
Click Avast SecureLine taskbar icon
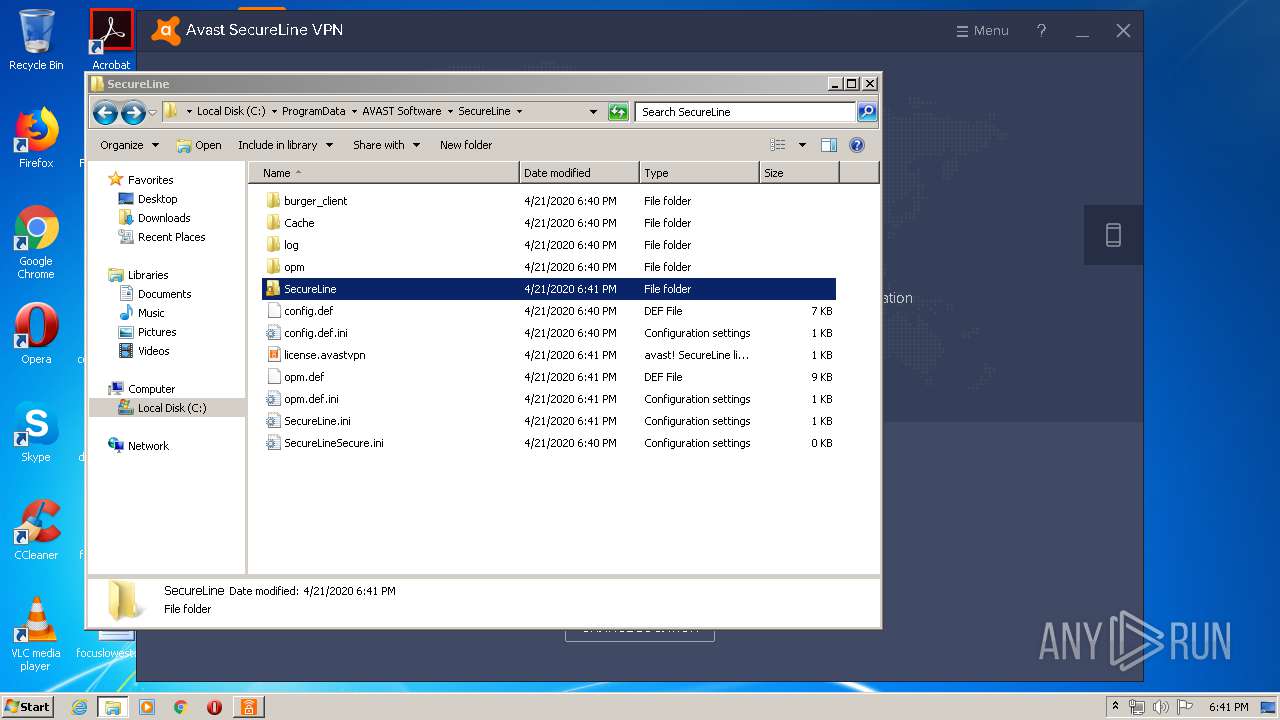point(248,707)
